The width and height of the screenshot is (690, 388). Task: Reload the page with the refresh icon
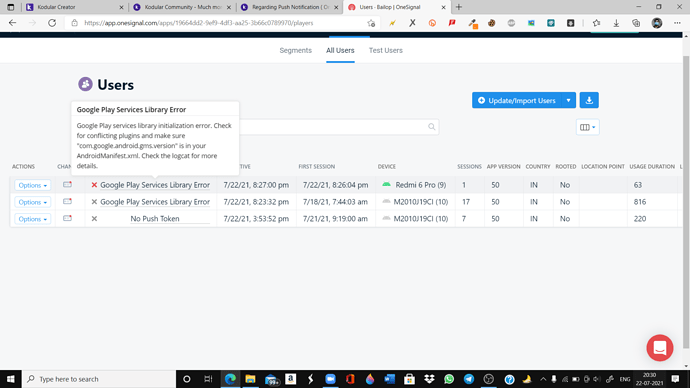(52, 23)
